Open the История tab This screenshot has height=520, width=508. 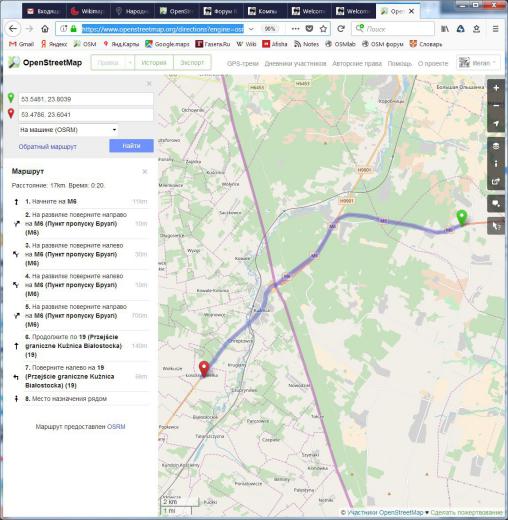point(154,63)
